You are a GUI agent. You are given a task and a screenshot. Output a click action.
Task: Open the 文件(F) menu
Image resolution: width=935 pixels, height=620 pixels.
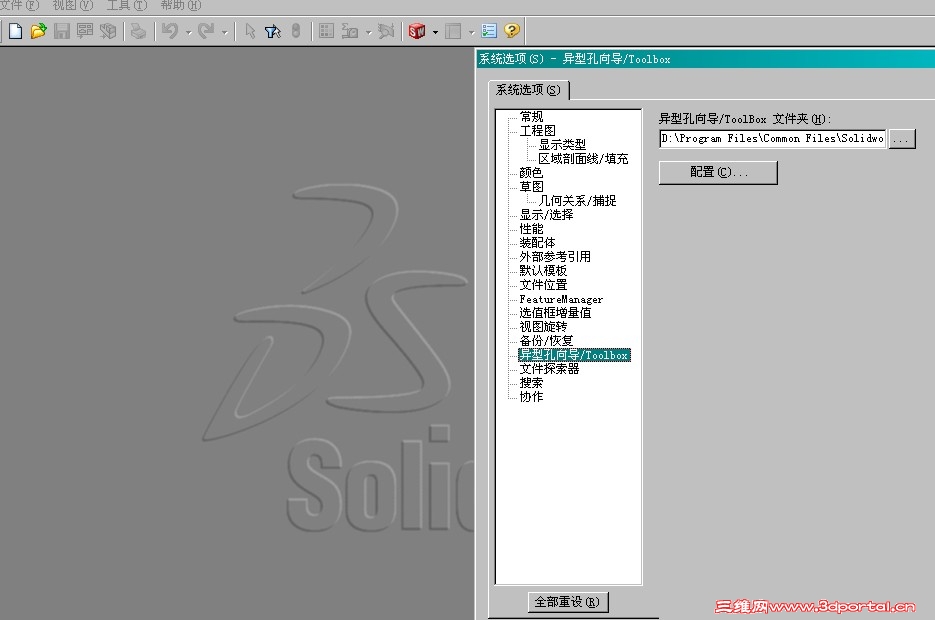tap(19, 5)
